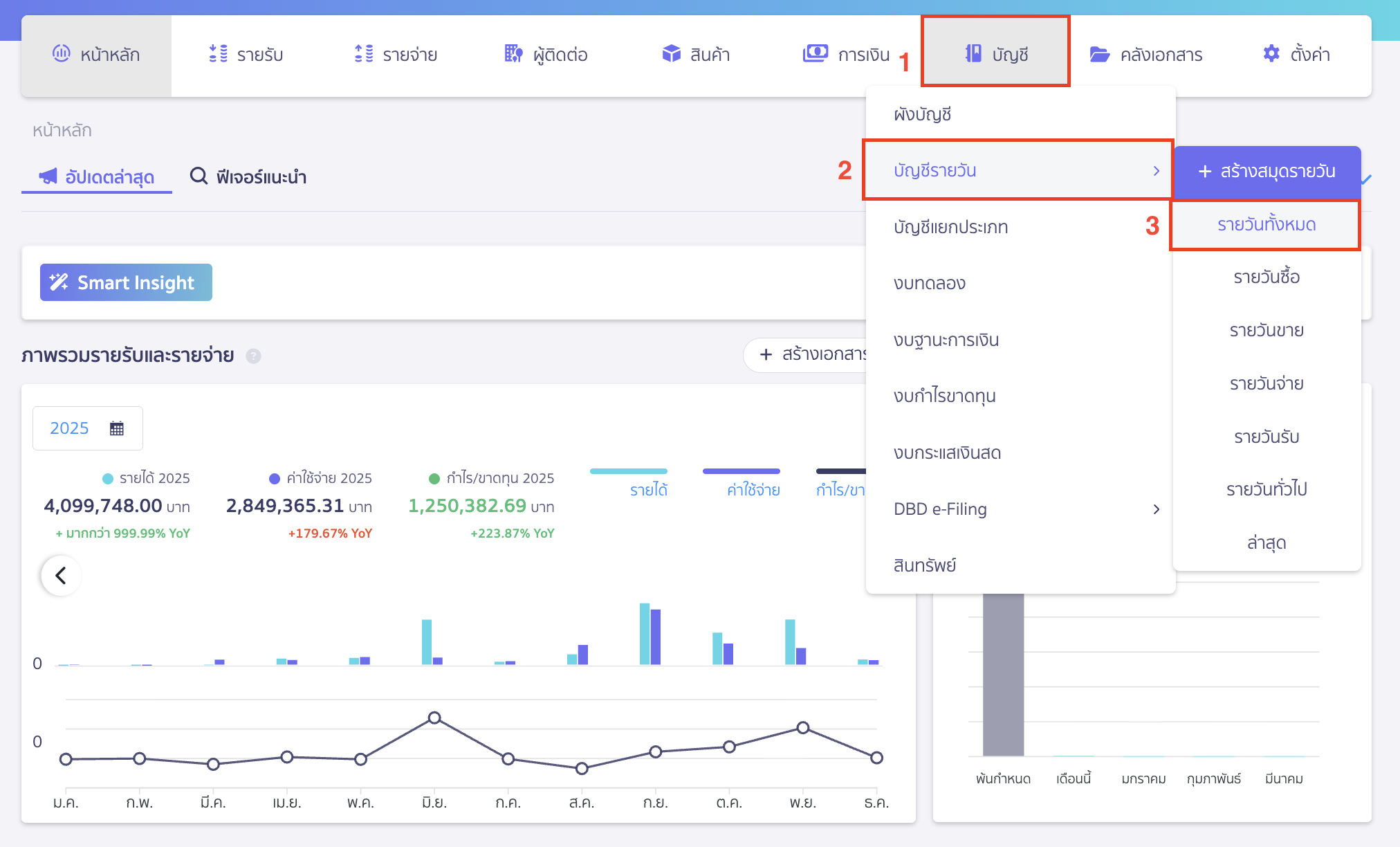This screenshot has height=847, width=1400.
Task: Click help question mark beside ภาพรวมรายรับและรายจ่าย
Action: click(x=254, y=356)
